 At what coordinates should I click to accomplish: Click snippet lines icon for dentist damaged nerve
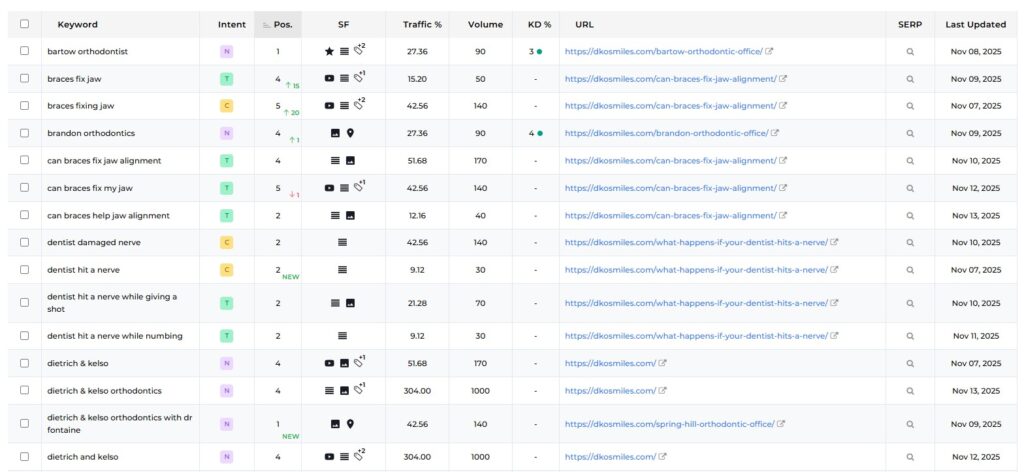tap(342, 242)
